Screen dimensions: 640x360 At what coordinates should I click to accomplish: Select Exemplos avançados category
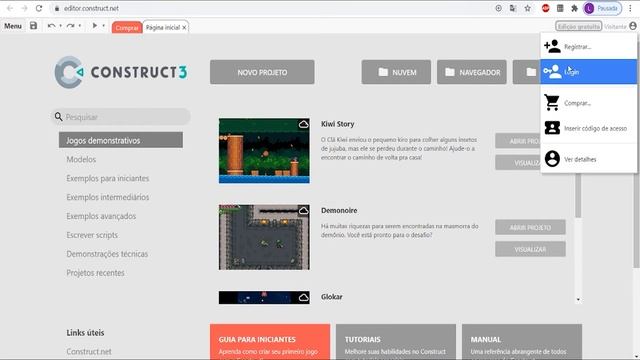click(101, 216)
